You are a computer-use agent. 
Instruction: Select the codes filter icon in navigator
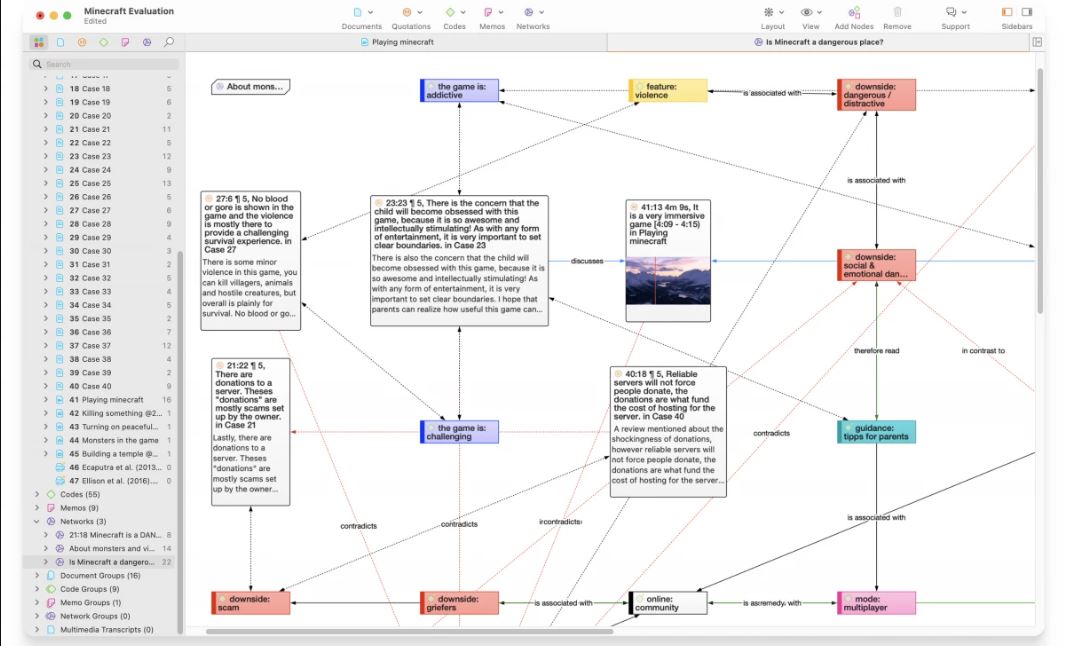click(103, 42)
